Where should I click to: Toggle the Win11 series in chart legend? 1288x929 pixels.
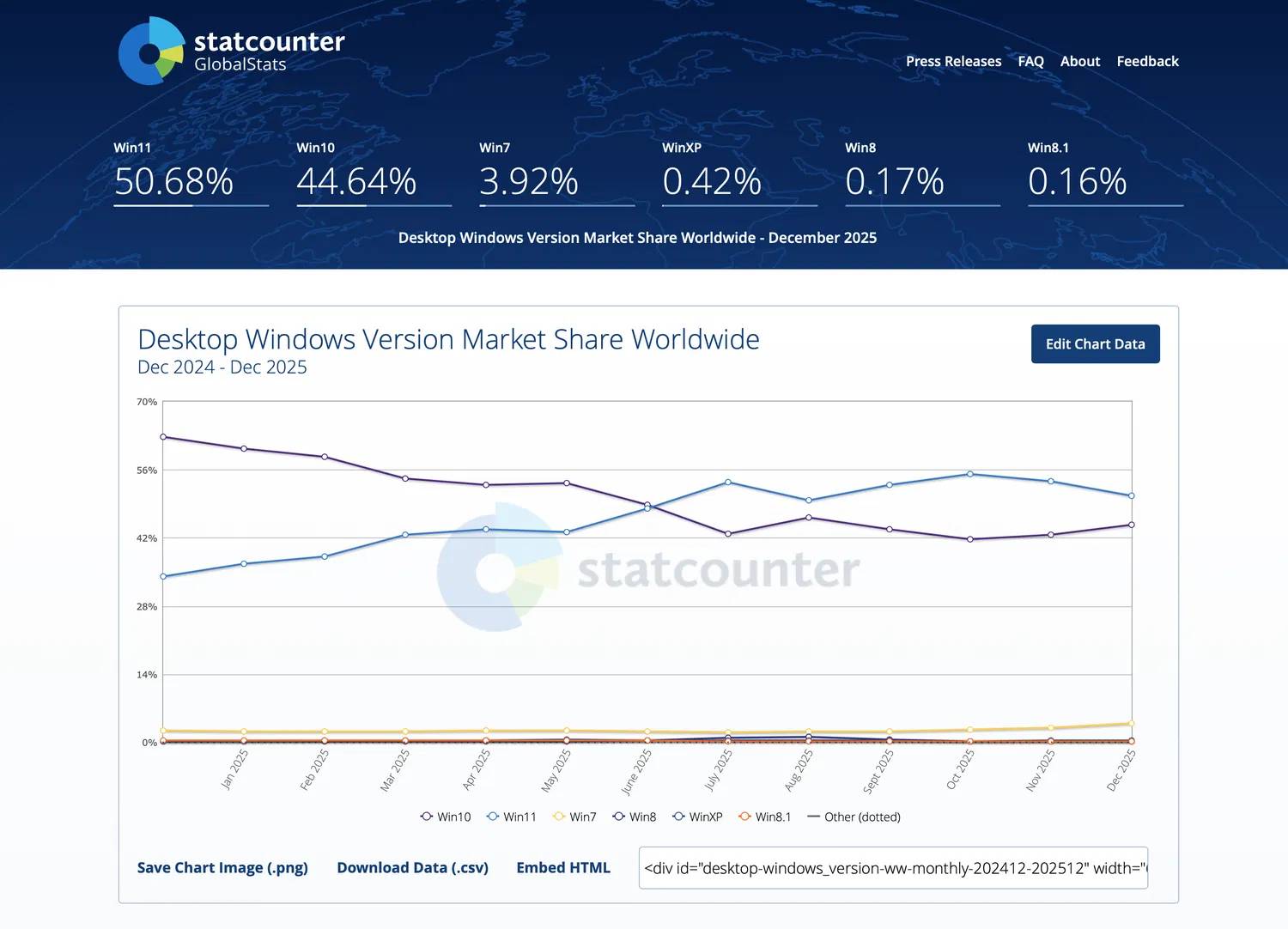pyautogui.click(x=512, y=817)
